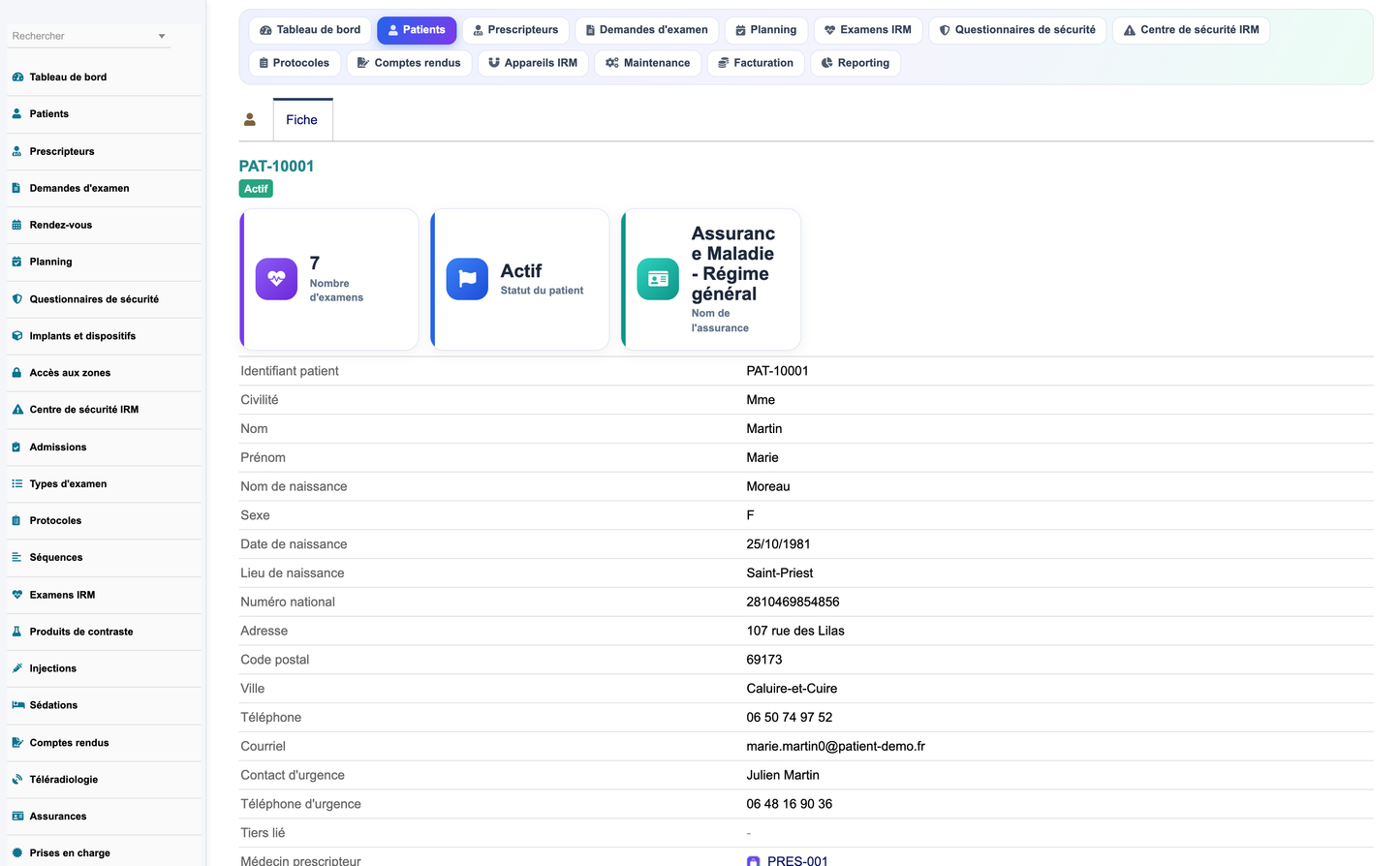The image size is (1400, 866).
Task: Click the Actif Statut du patient card
Action: 520,279
